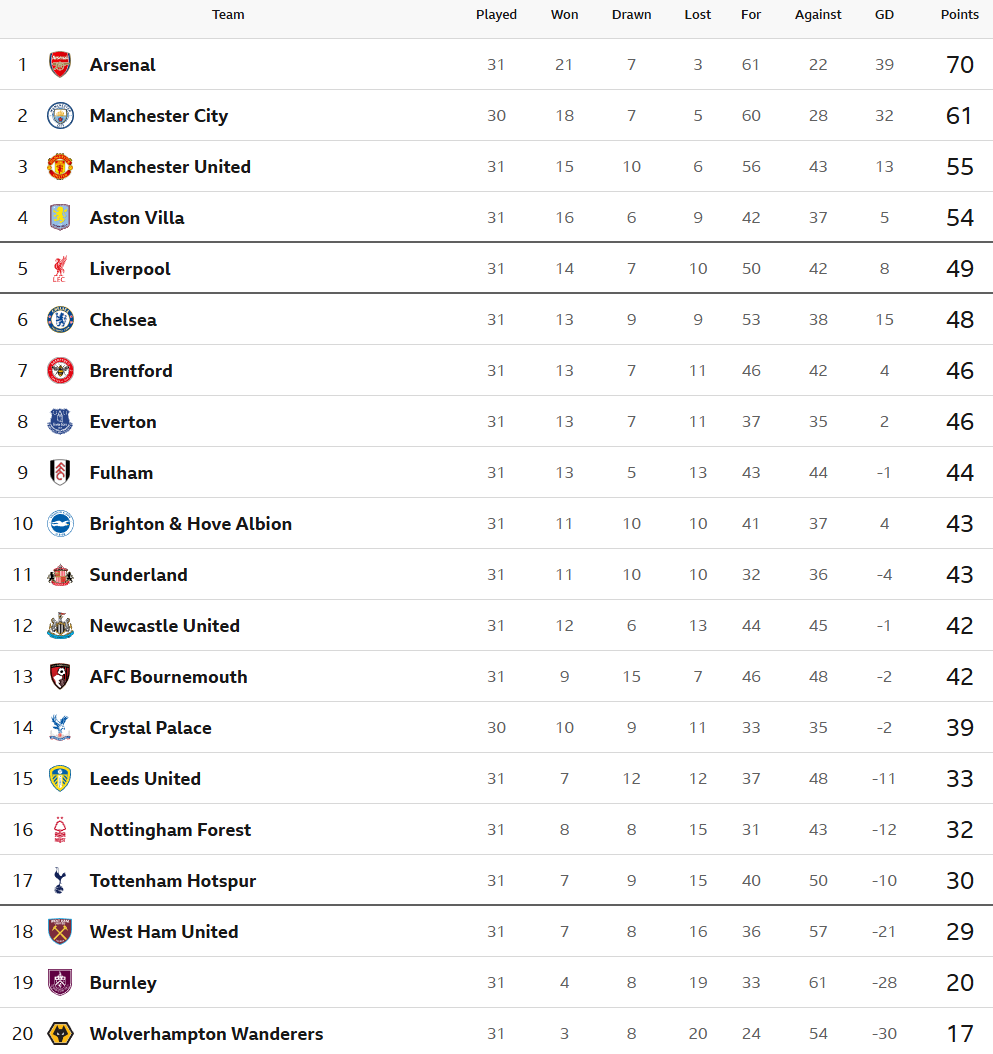Click the Team column header

[228, 15]
